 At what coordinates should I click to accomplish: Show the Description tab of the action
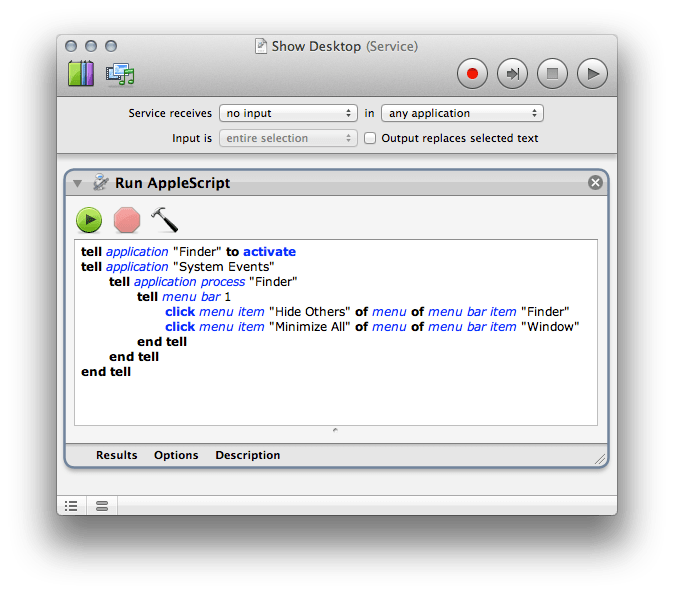(248, 455)
